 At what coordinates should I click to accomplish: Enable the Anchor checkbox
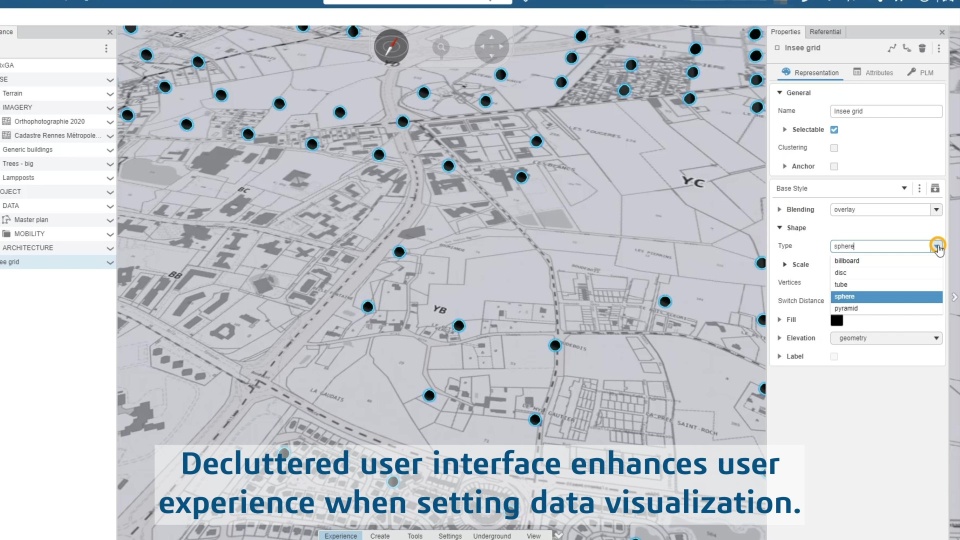(x=834, y=167)
